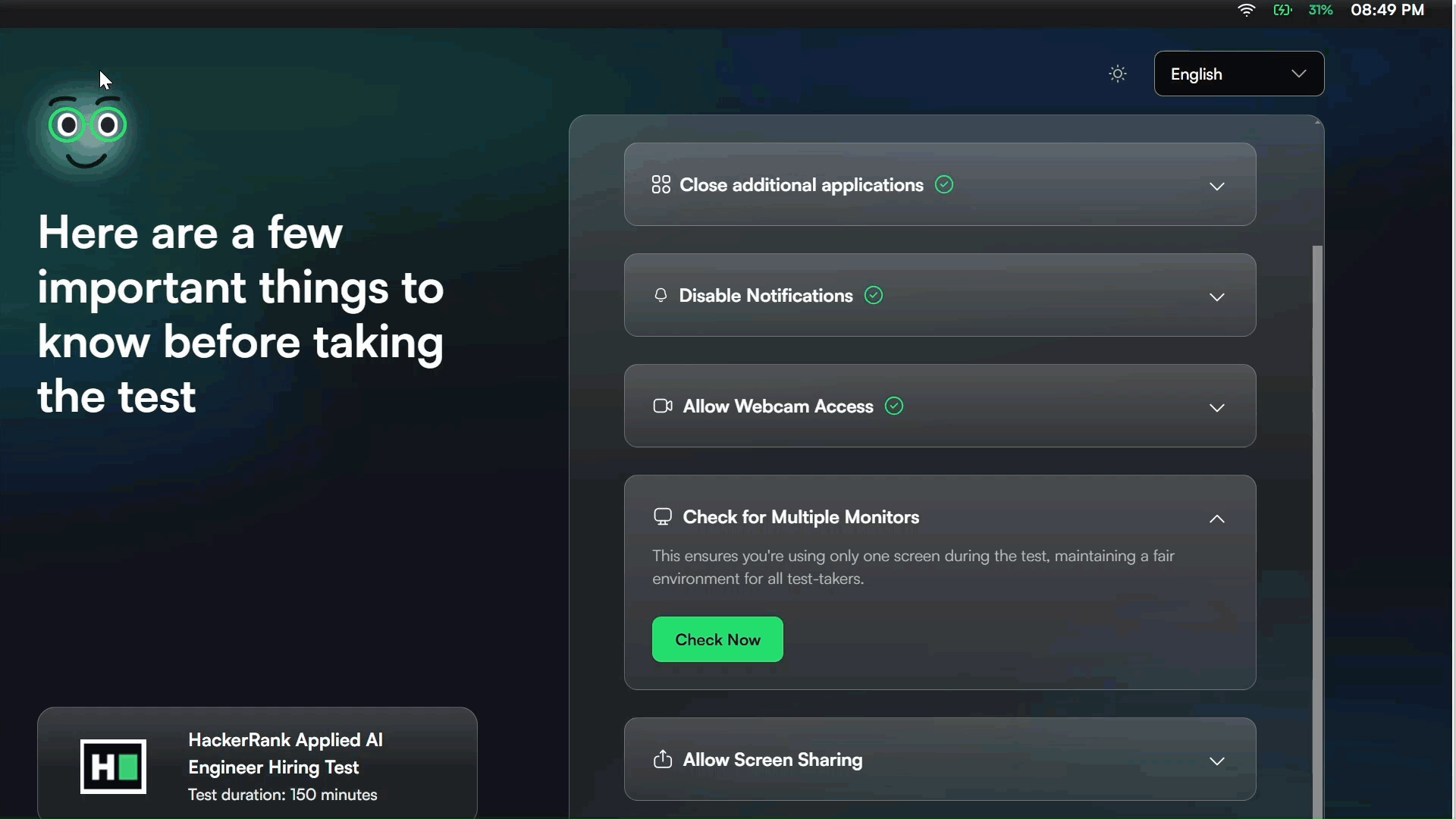The image size is (1456, 819).
Task: Click the Close additional applications grid icon
Action: click(660, 184)
